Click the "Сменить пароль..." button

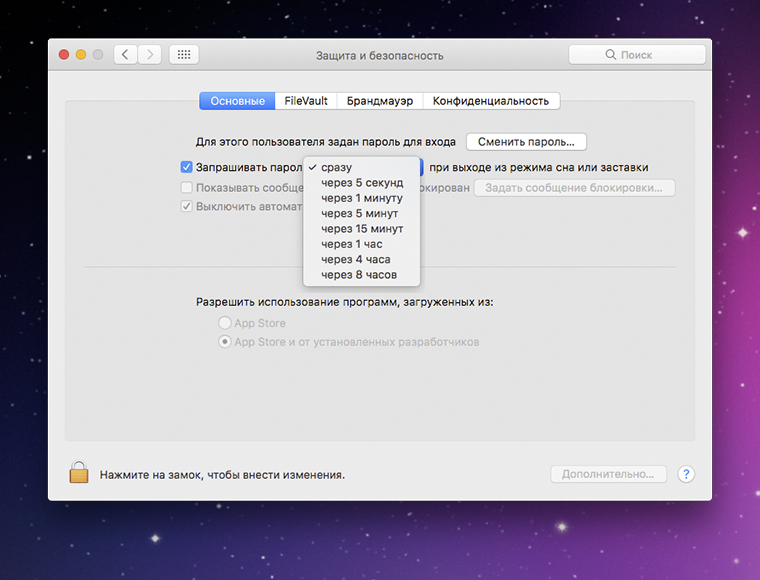(x=526, y=142)
